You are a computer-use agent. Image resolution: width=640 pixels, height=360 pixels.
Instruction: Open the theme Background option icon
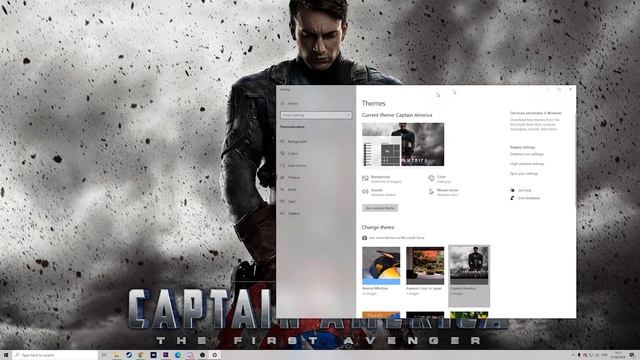(365, 179)
